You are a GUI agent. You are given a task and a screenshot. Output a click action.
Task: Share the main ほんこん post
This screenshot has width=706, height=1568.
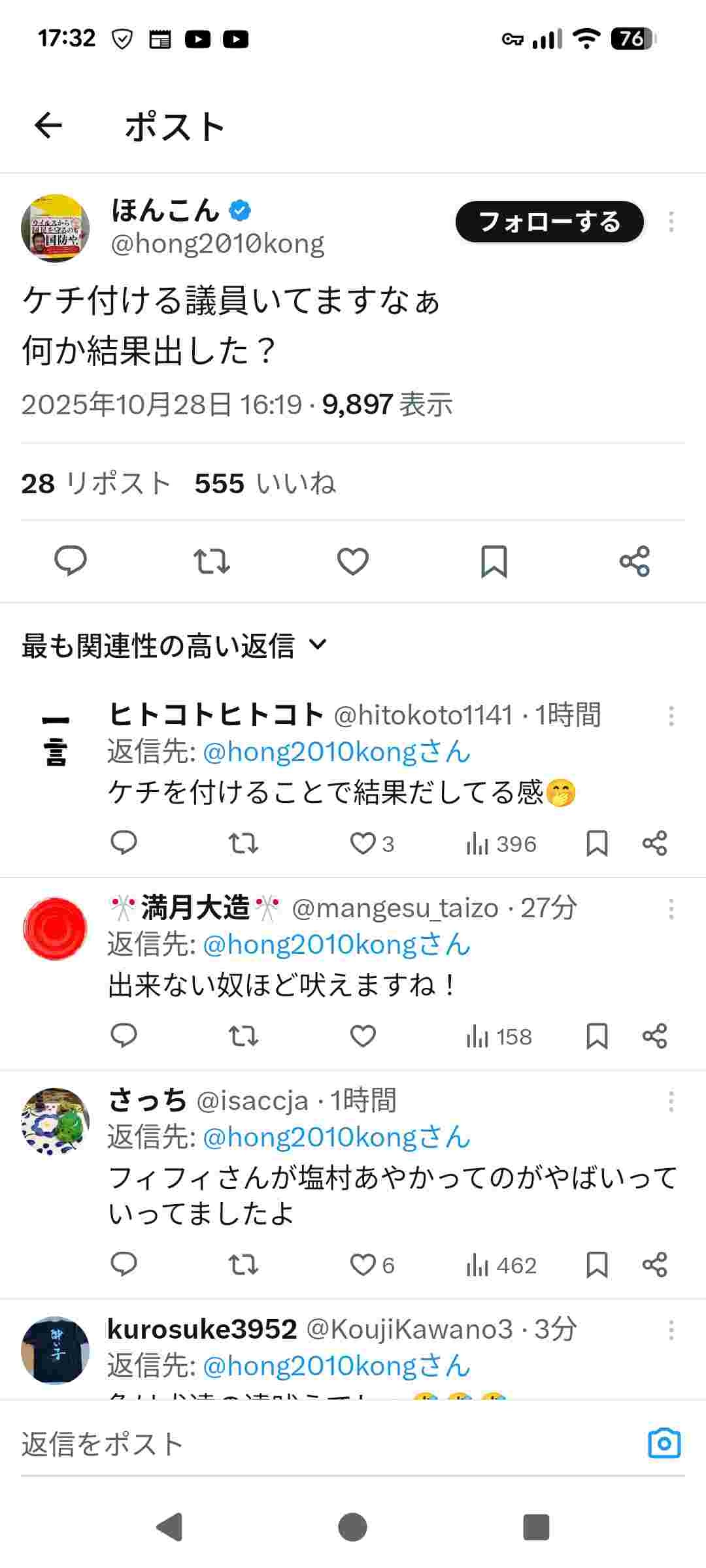635,561
